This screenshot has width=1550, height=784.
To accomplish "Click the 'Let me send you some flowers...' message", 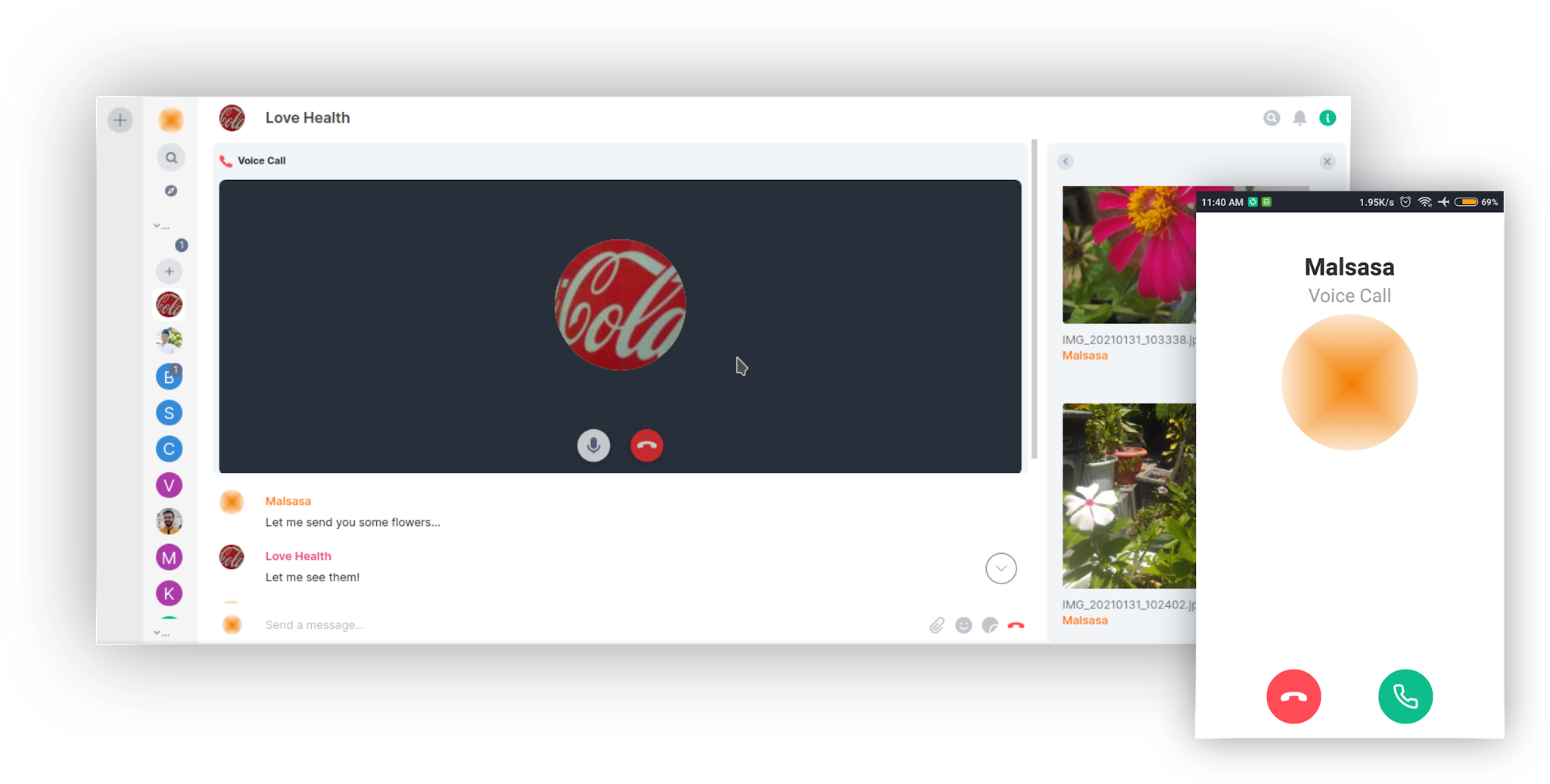I will point(353,522).
